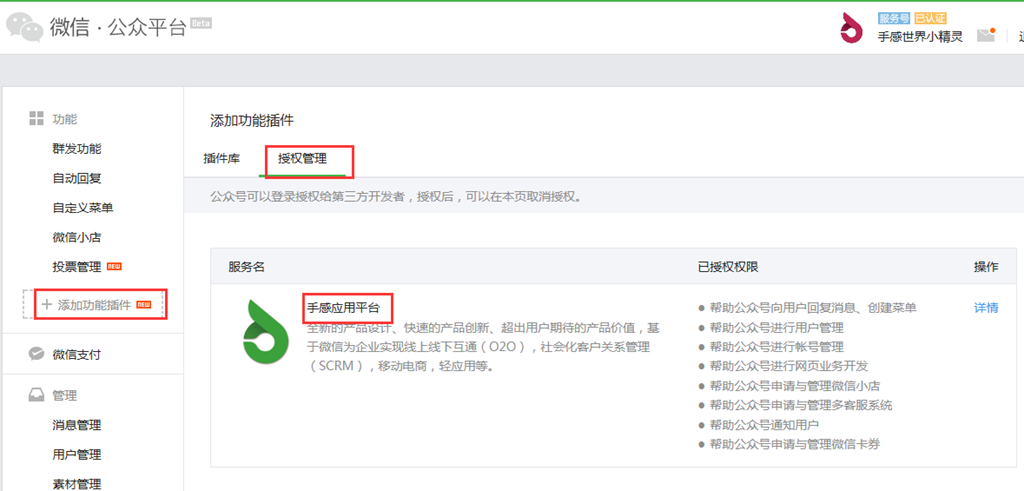Open 微信小店 in the sidebar

point(77,237)
